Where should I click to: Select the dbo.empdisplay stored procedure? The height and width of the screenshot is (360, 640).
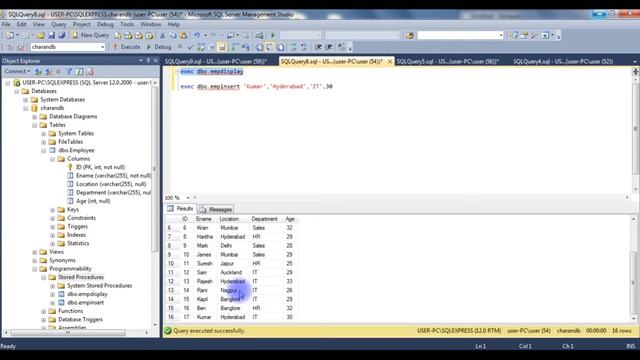[87, 294]
